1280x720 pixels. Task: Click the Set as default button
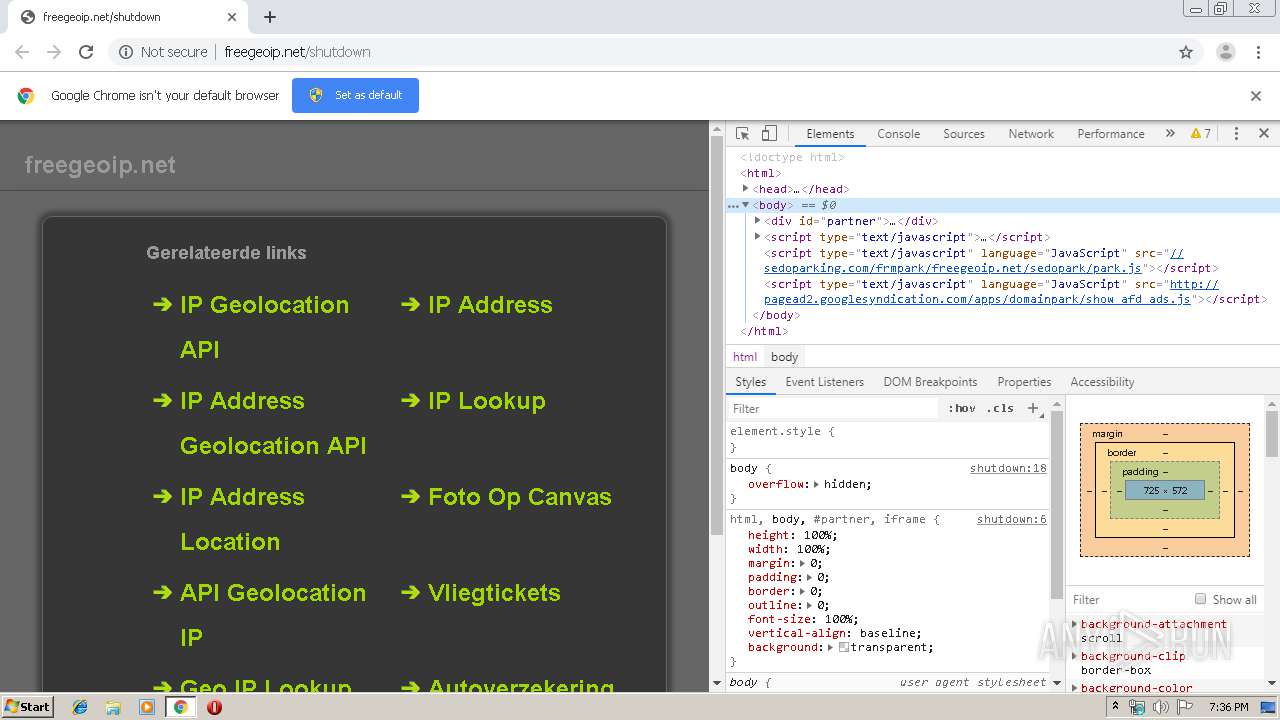point(355,96)
